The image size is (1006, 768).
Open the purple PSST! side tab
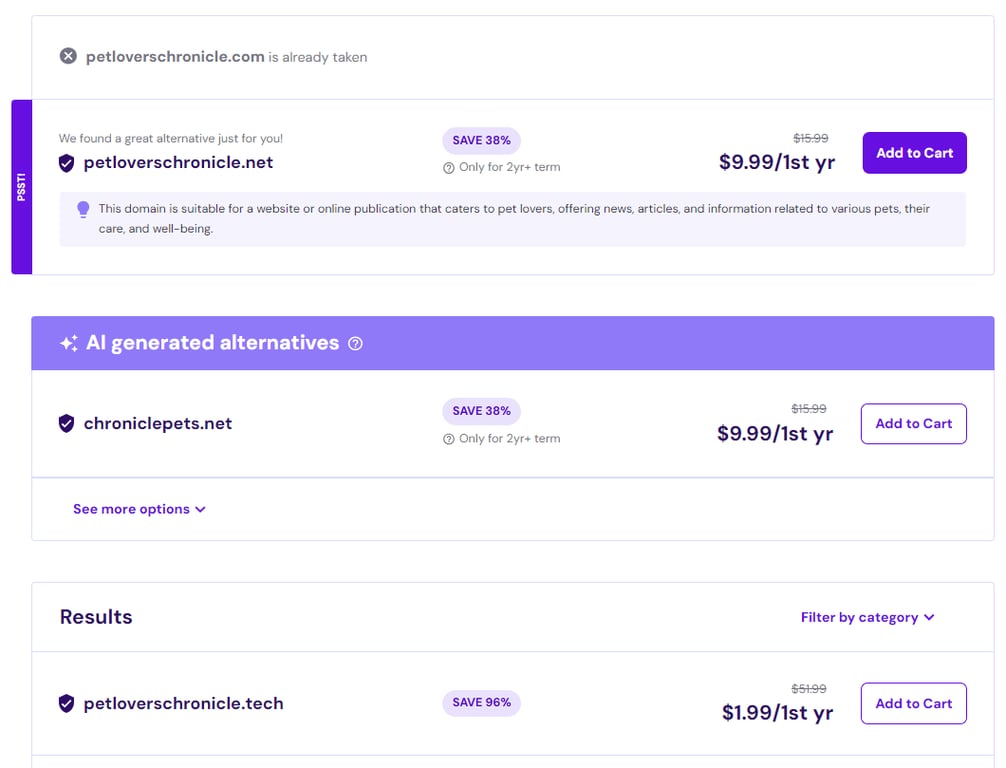(21, 186)
